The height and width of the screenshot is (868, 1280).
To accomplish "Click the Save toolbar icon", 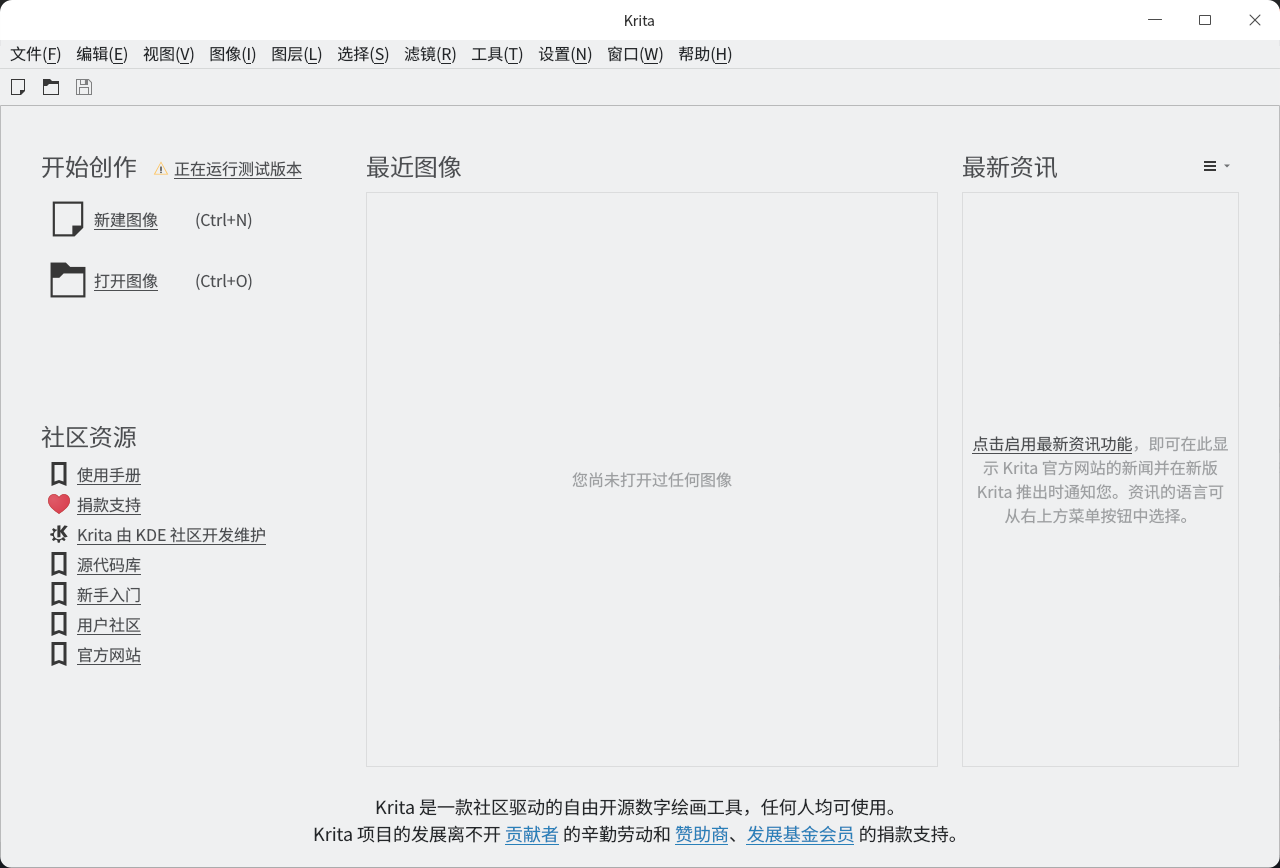I will tap(84, 87).
